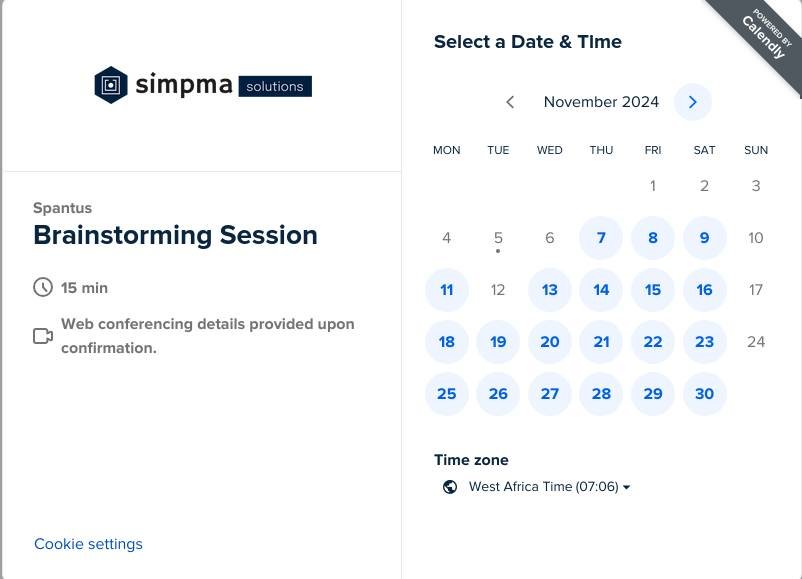
Task: Select November 25 date
Action: (x=447, y=394)
